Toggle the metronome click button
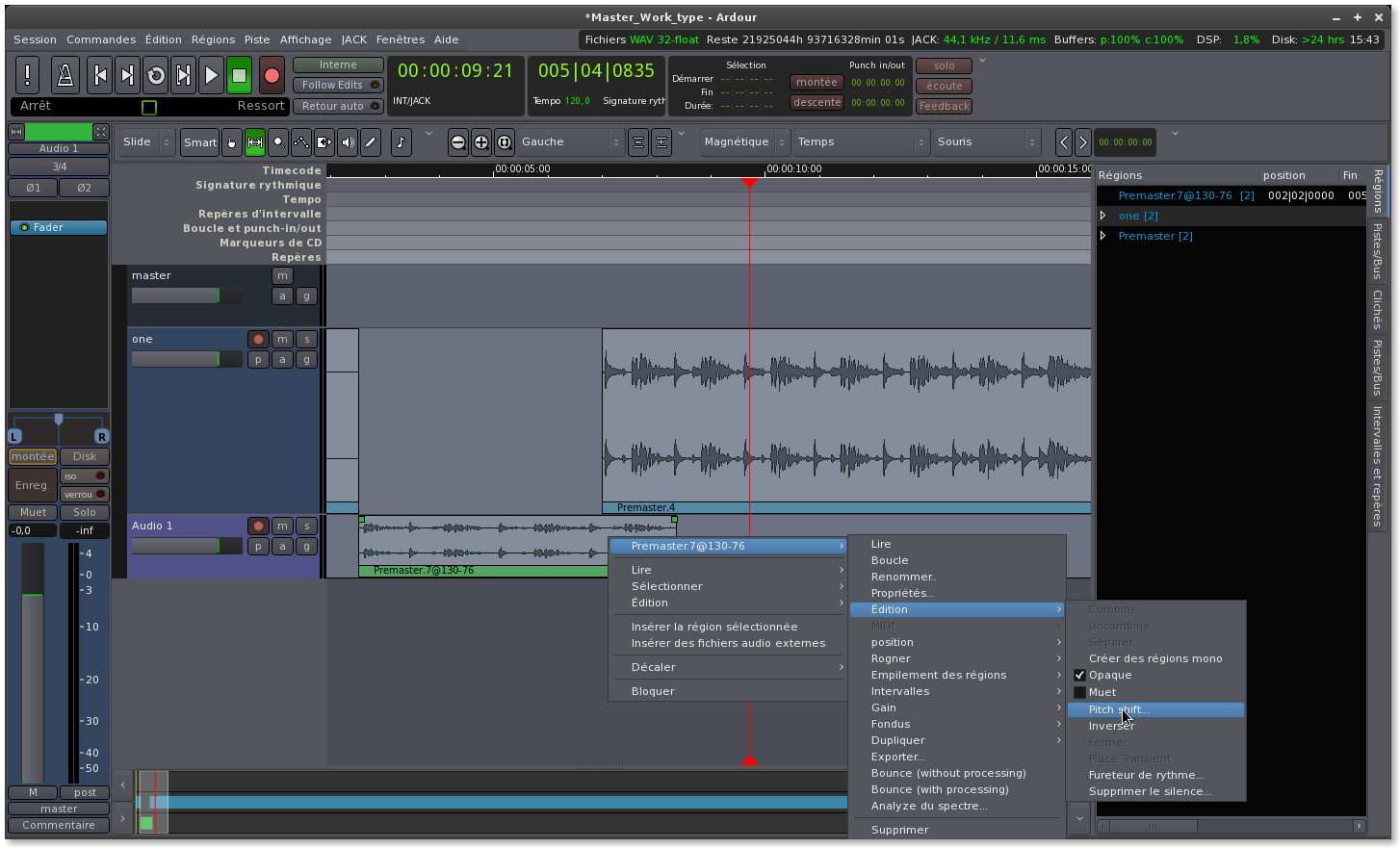Image resolution: width=1400 pixels, height=848 pixels. pyautogui.click(x=65, y=75)
